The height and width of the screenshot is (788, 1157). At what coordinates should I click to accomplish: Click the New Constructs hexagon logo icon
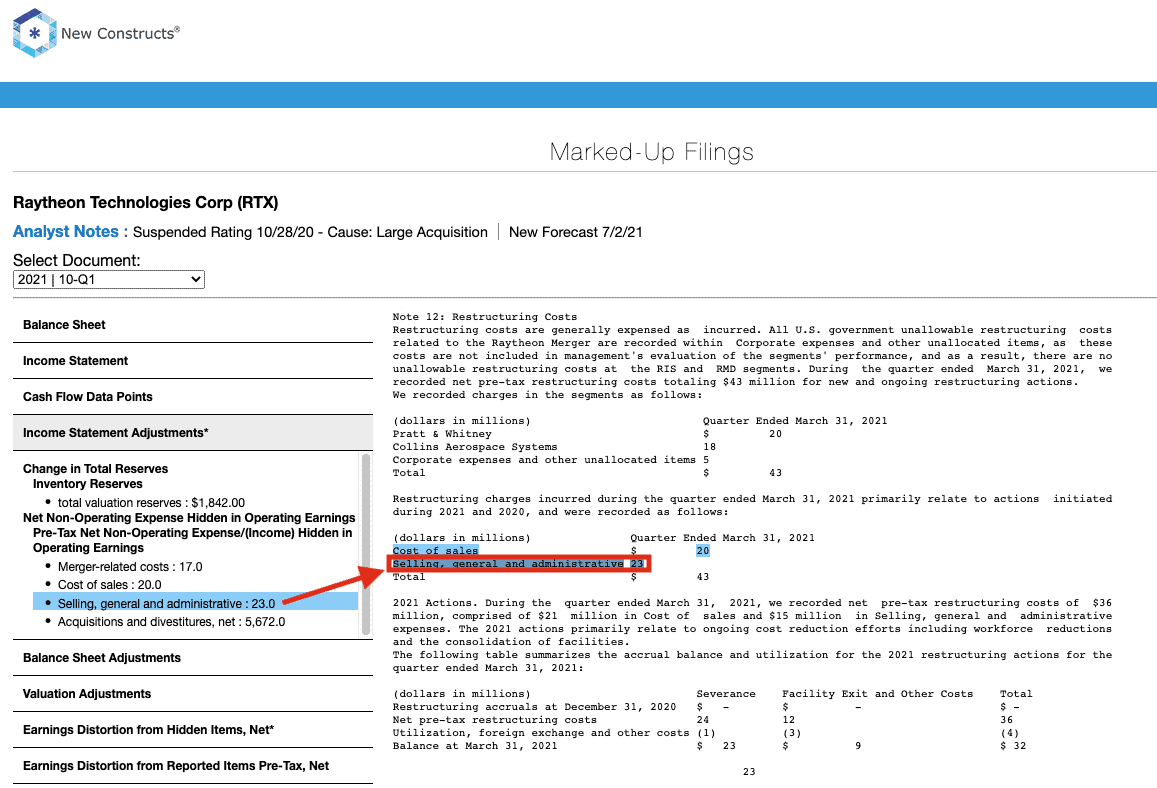tap(35, 33)
